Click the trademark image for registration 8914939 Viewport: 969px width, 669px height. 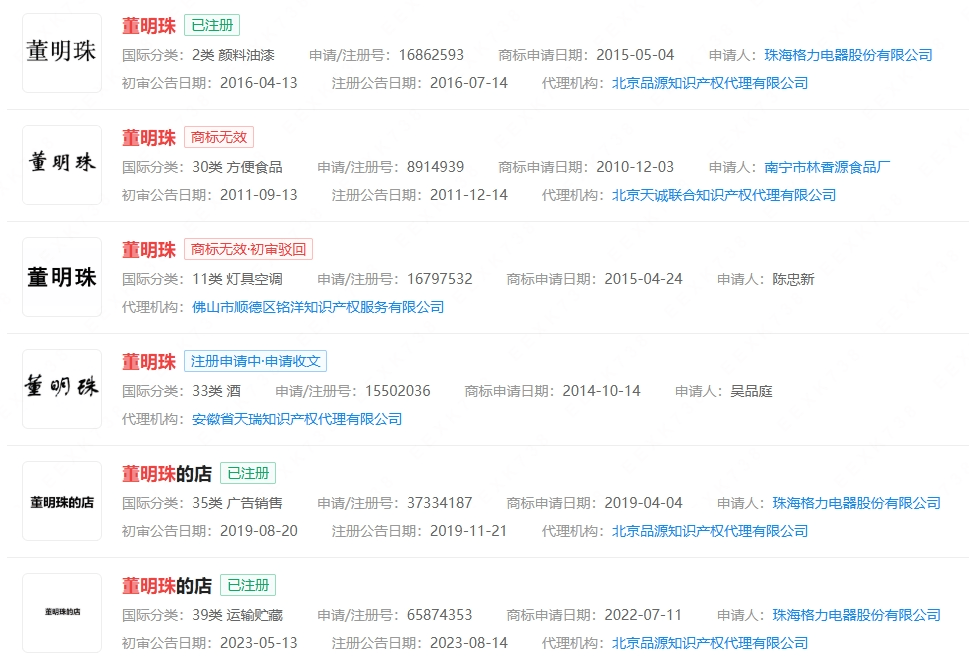[x=62, y=165]
